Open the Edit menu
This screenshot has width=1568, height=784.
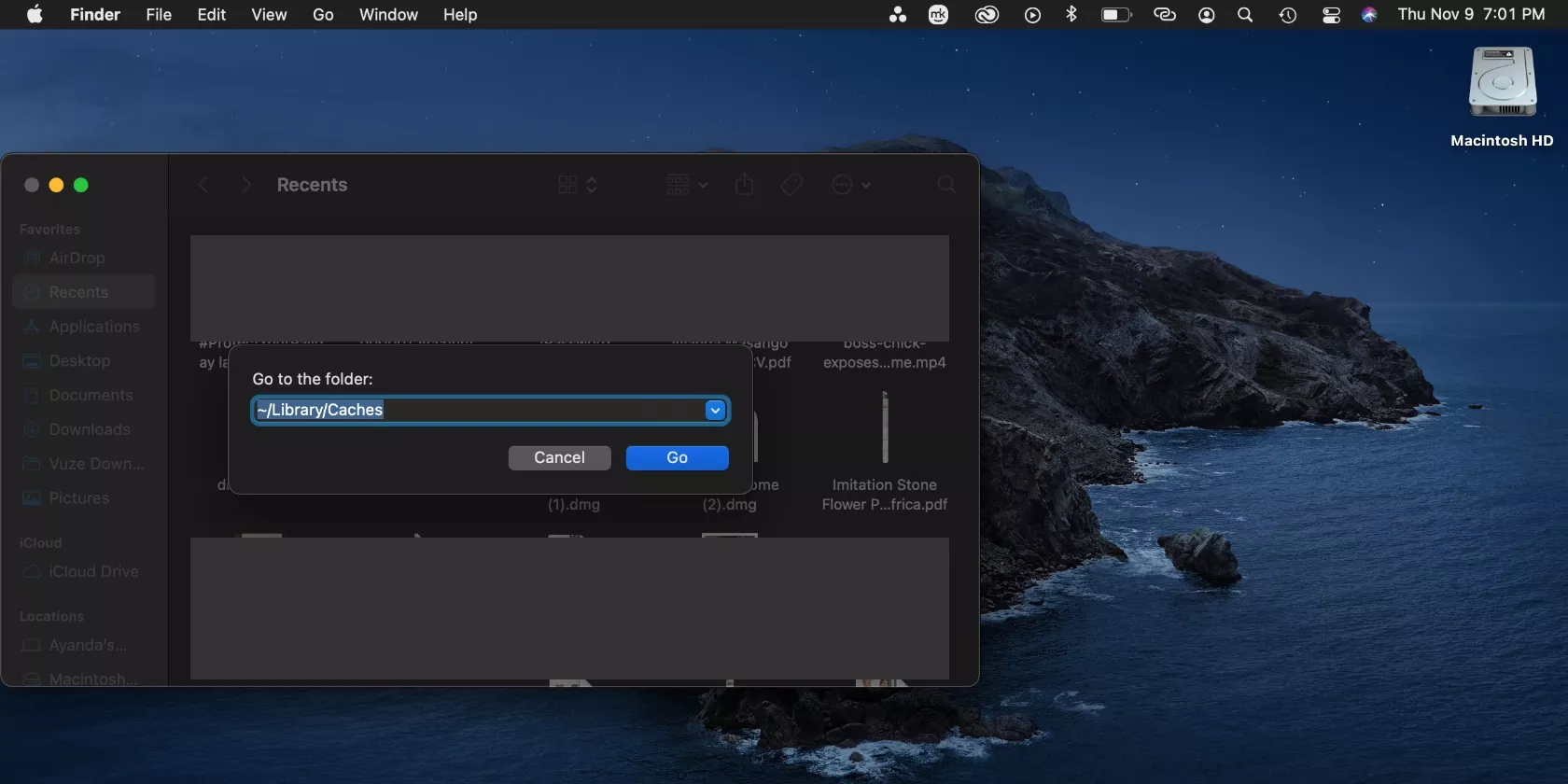tap(212, 14)
